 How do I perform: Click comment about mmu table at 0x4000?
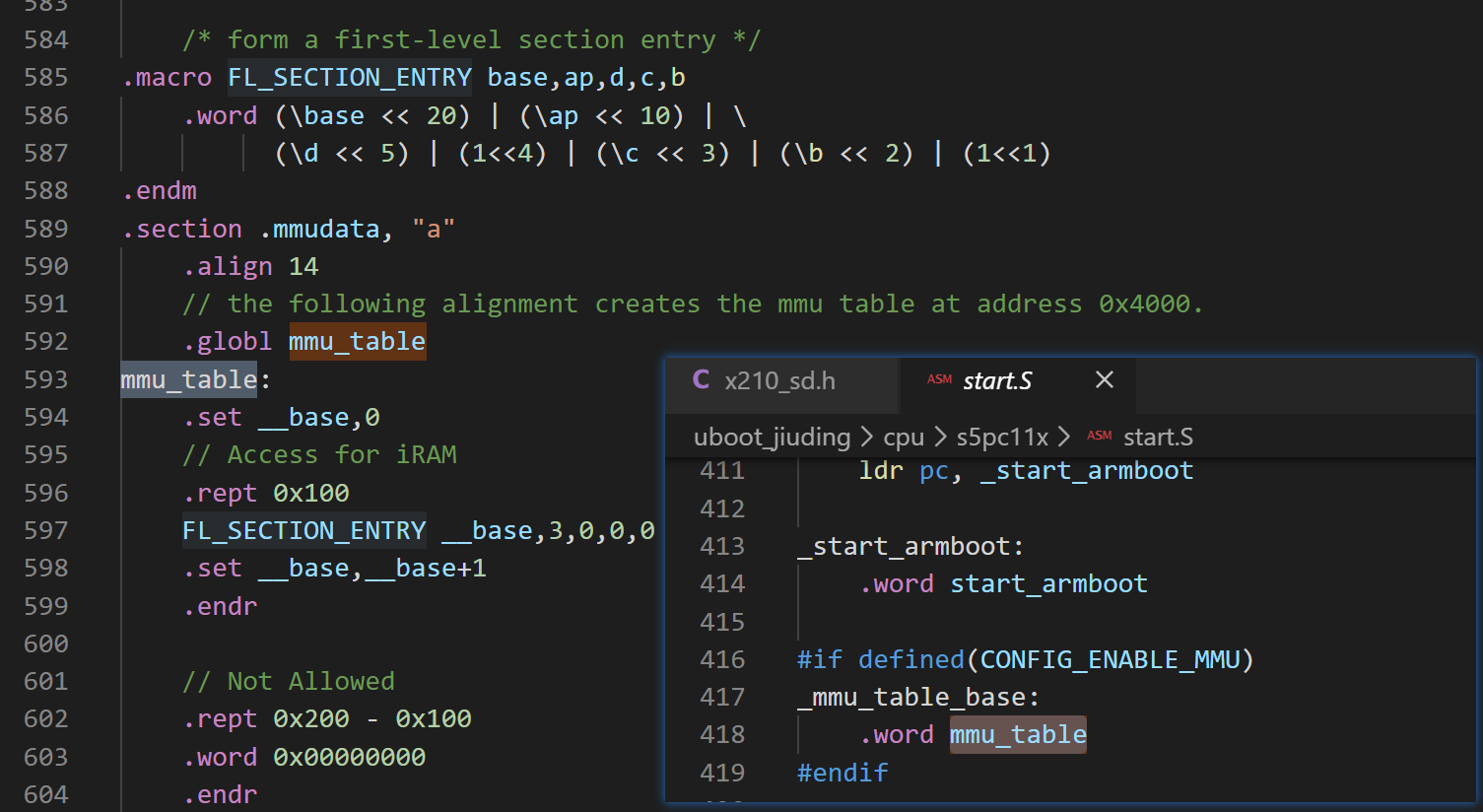point(693,304)
